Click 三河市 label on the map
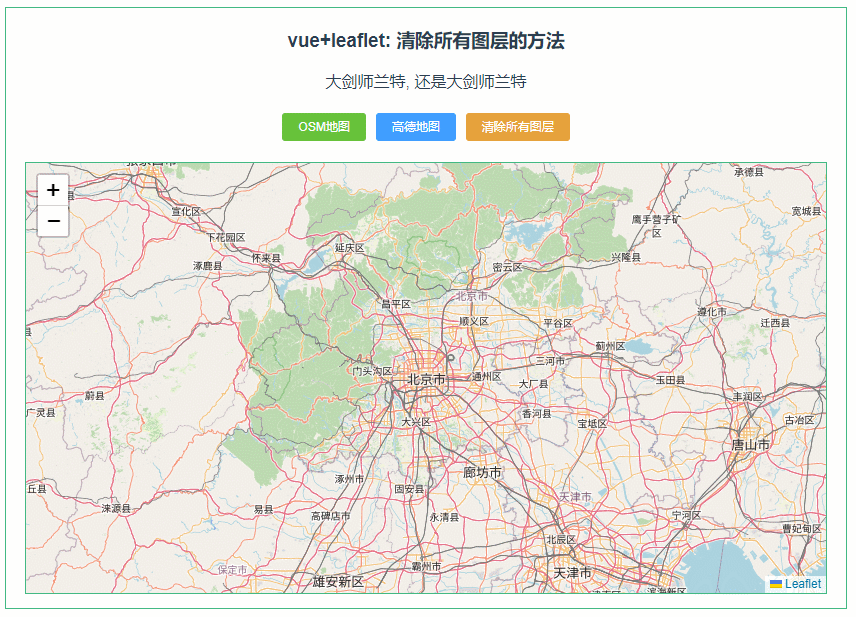856x617 pixels. (x=550, y=361)
